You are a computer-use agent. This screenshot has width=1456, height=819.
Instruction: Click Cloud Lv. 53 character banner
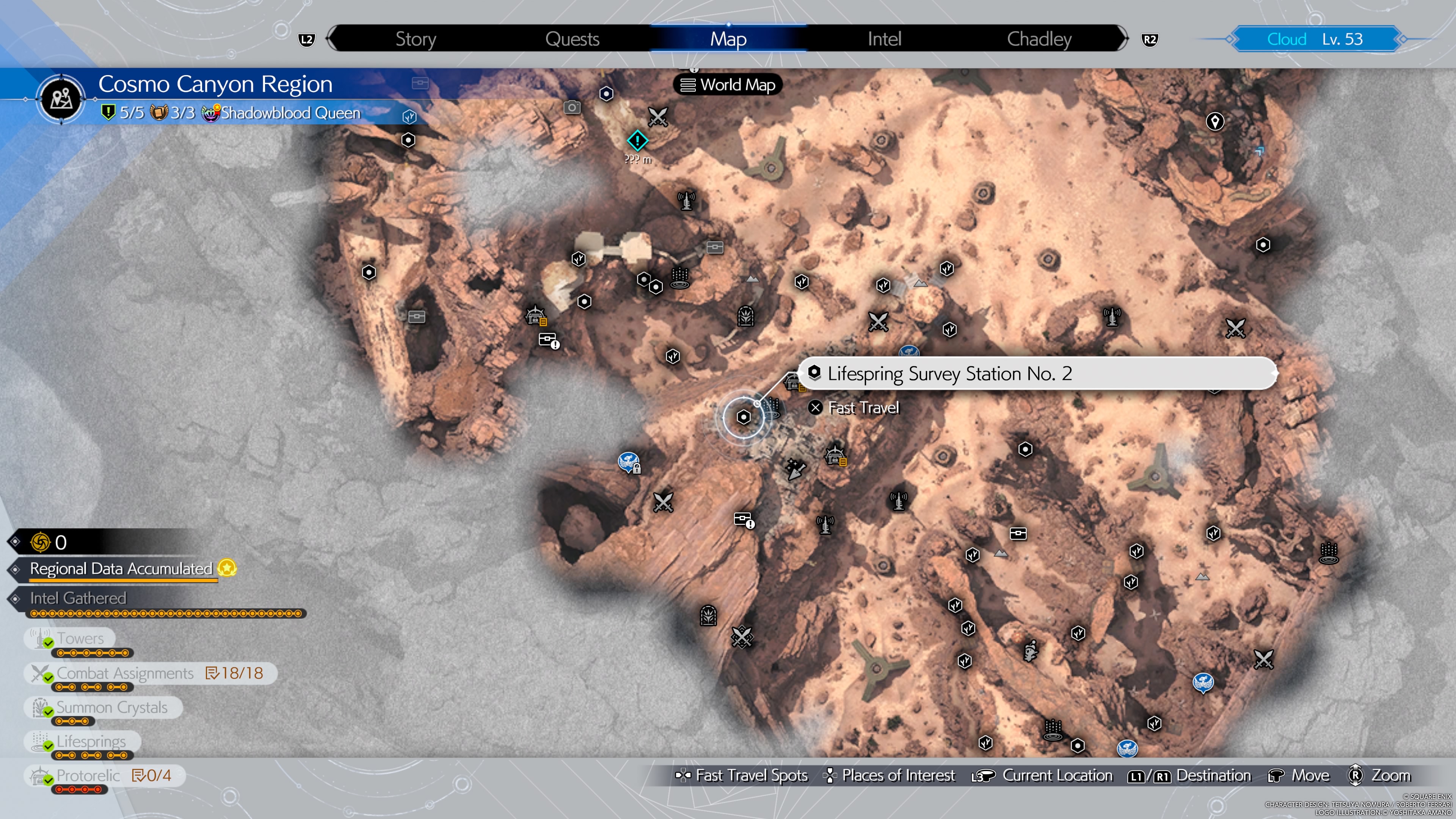point(1315,39)
